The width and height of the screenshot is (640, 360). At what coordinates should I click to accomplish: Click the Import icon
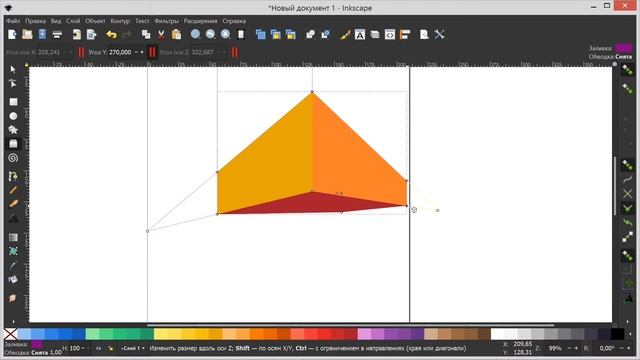76,35
